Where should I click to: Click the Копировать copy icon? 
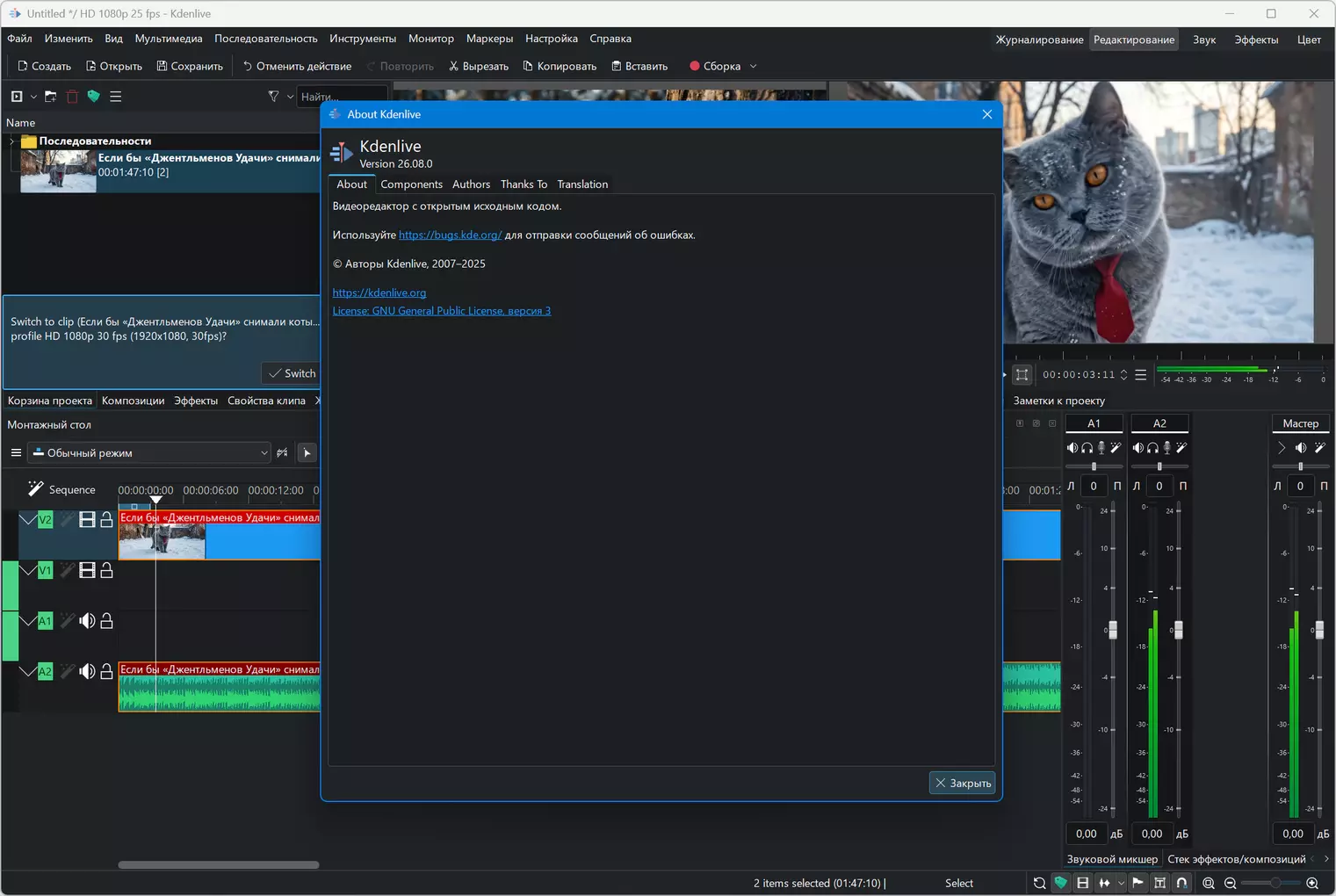pyautogui.click(x=528, y=67)
